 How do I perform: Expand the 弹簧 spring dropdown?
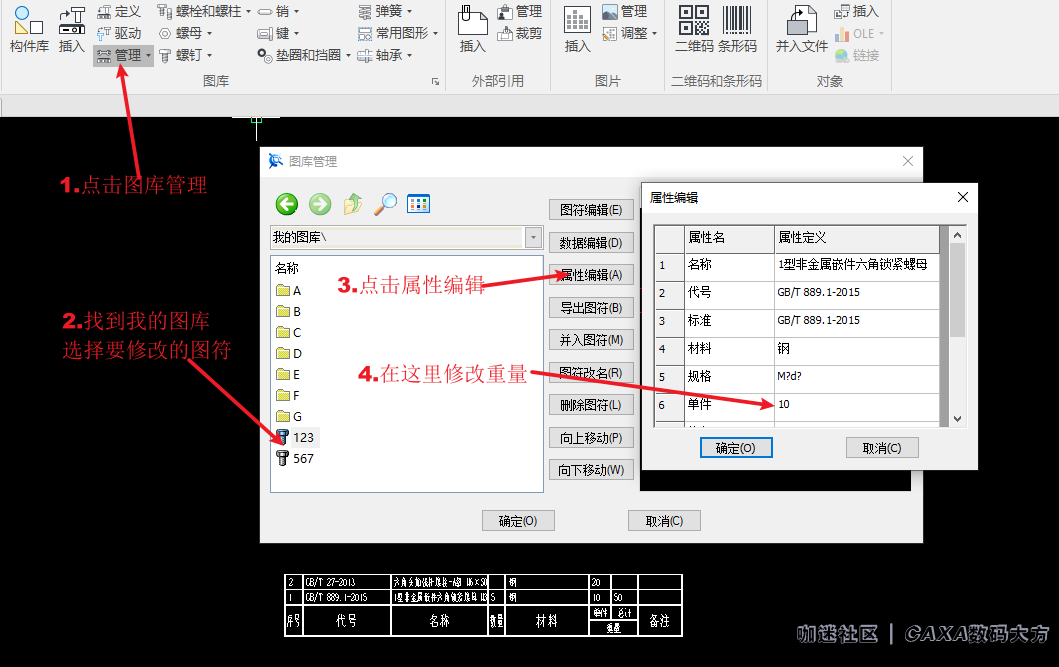point(409,11)
